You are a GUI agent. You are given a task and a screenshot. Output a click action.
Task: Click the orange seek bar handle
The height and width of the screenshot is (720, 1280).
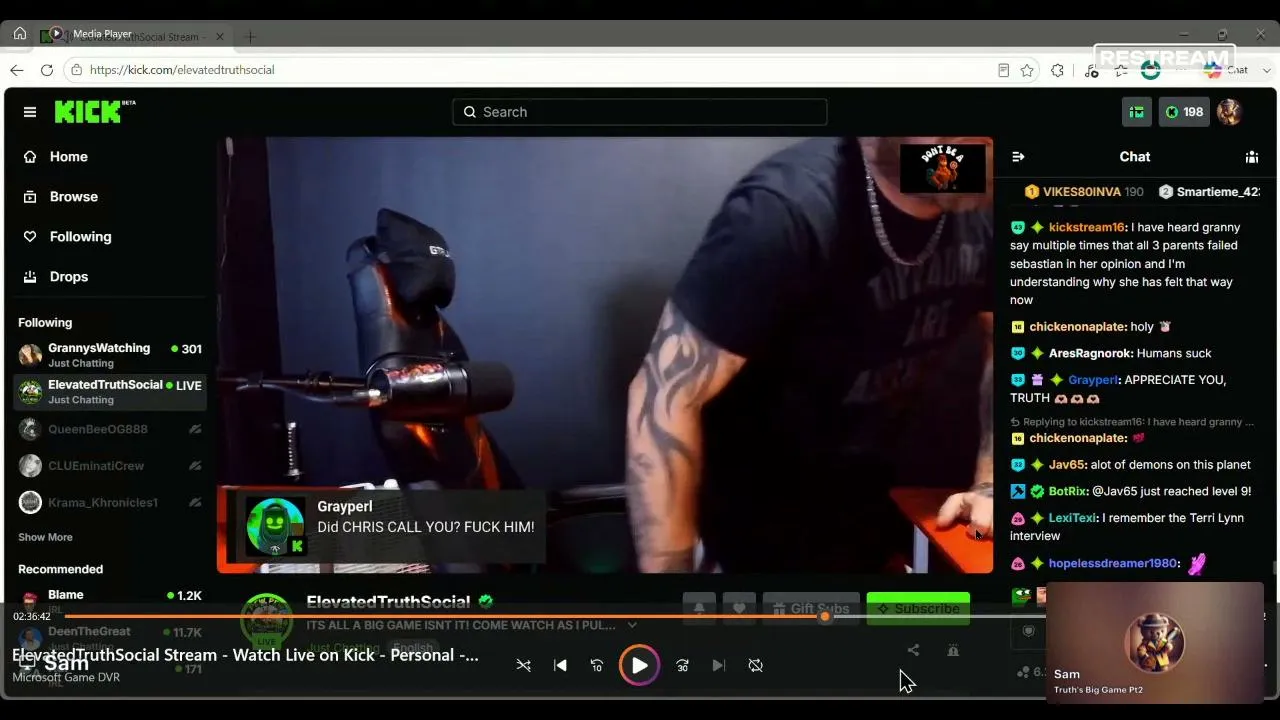(x=825, y=616)
